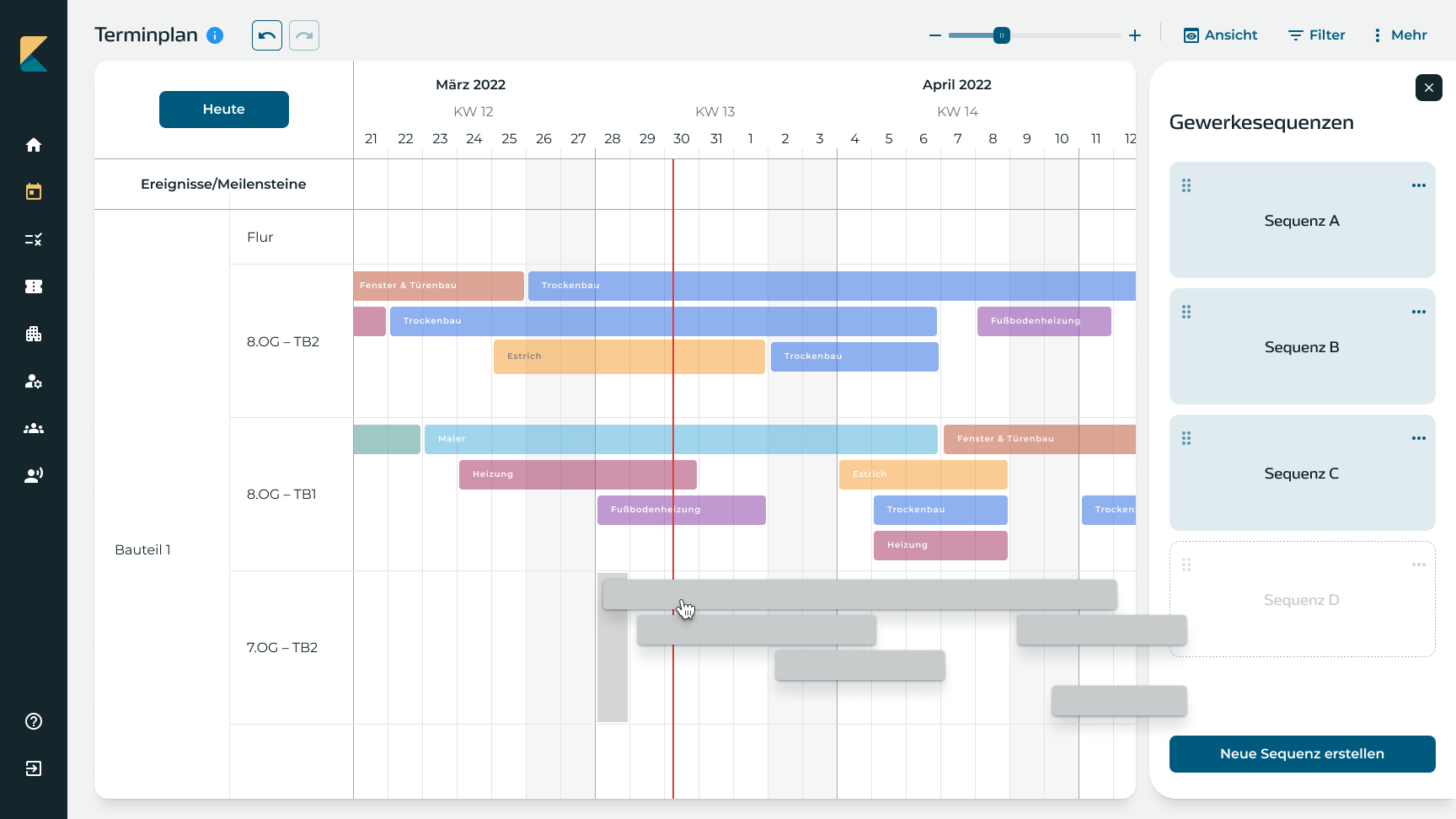
Task: Grab the drag handle of Sequenz A
Action: pyautogui.click(x=1186, y=185)
